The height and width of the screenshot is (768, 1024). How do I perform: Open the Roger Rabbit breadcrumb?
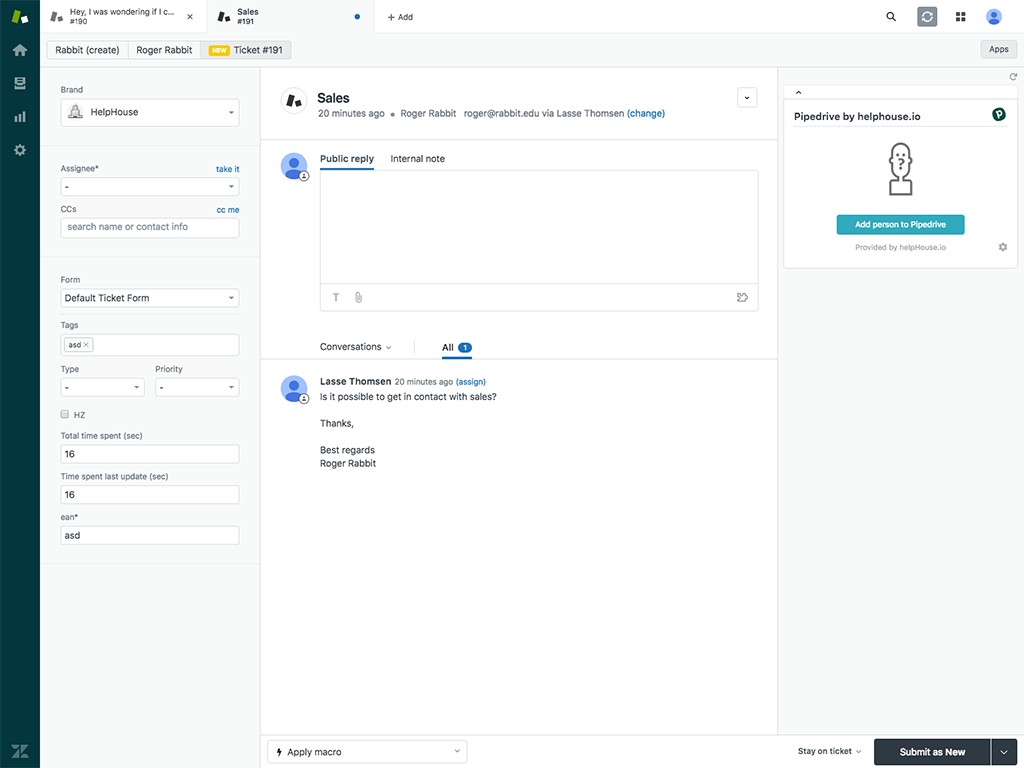(x=164, y=50)
